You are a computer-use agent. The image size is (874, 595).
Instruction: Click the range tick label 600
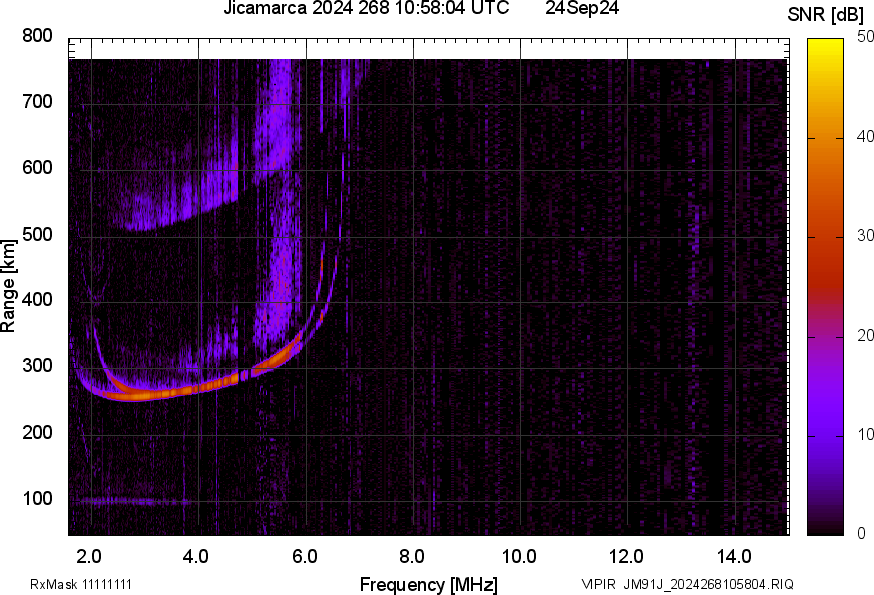(x=37, y=168)
